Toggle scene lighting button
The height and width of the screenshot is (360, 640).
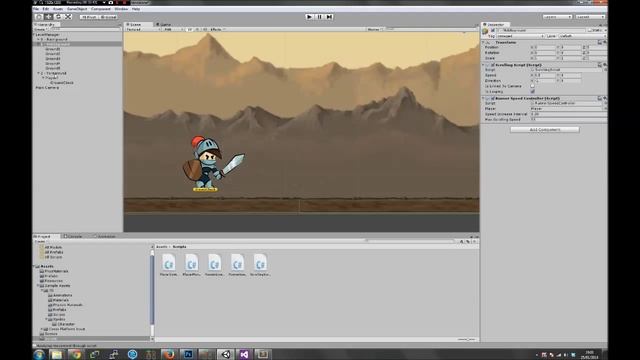(x=198, y=29)
